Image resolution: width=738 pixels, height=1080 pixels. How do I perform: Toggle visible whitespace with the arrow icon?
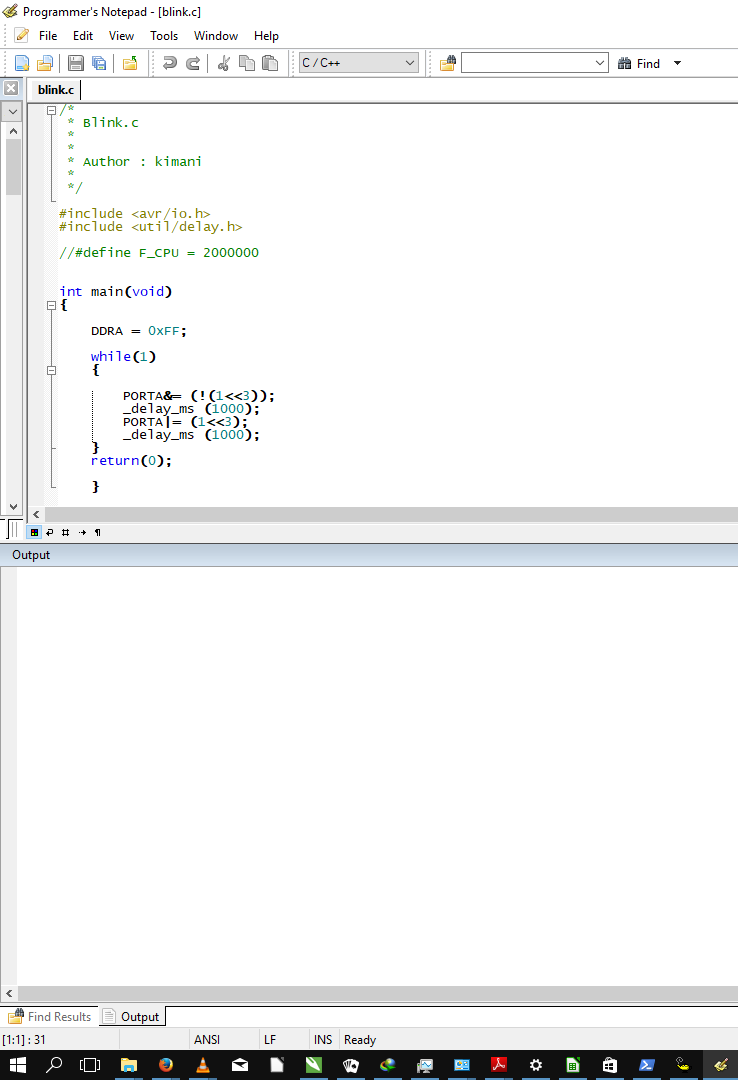(82, 532)
